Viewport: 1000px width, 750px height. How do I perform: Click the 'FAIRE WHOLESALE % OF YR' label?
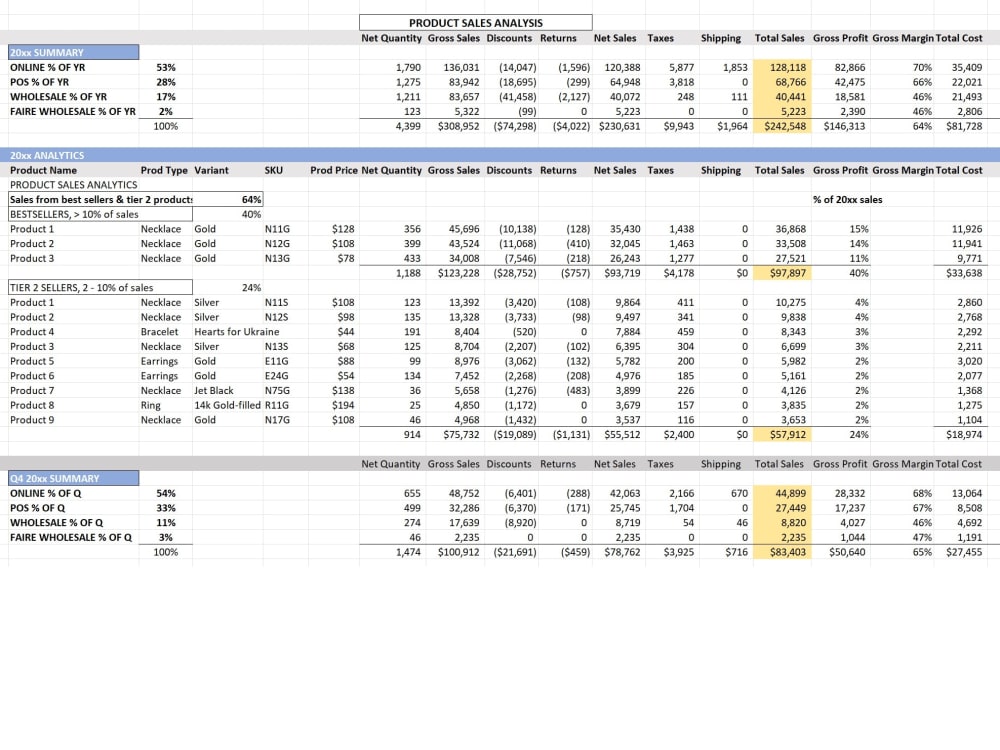(x=73, y=111)
